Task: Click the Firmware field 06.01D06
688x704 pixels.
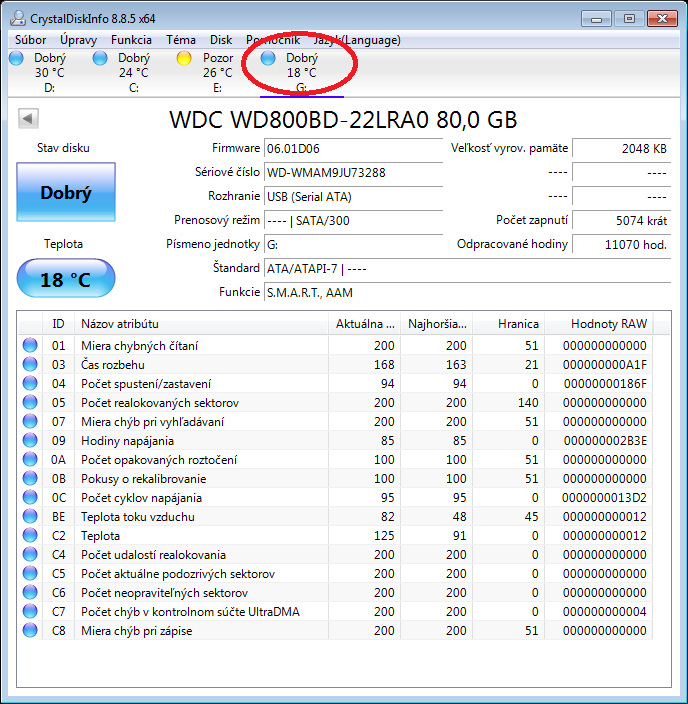Action: pyautogui.click(x=353, y=149)
